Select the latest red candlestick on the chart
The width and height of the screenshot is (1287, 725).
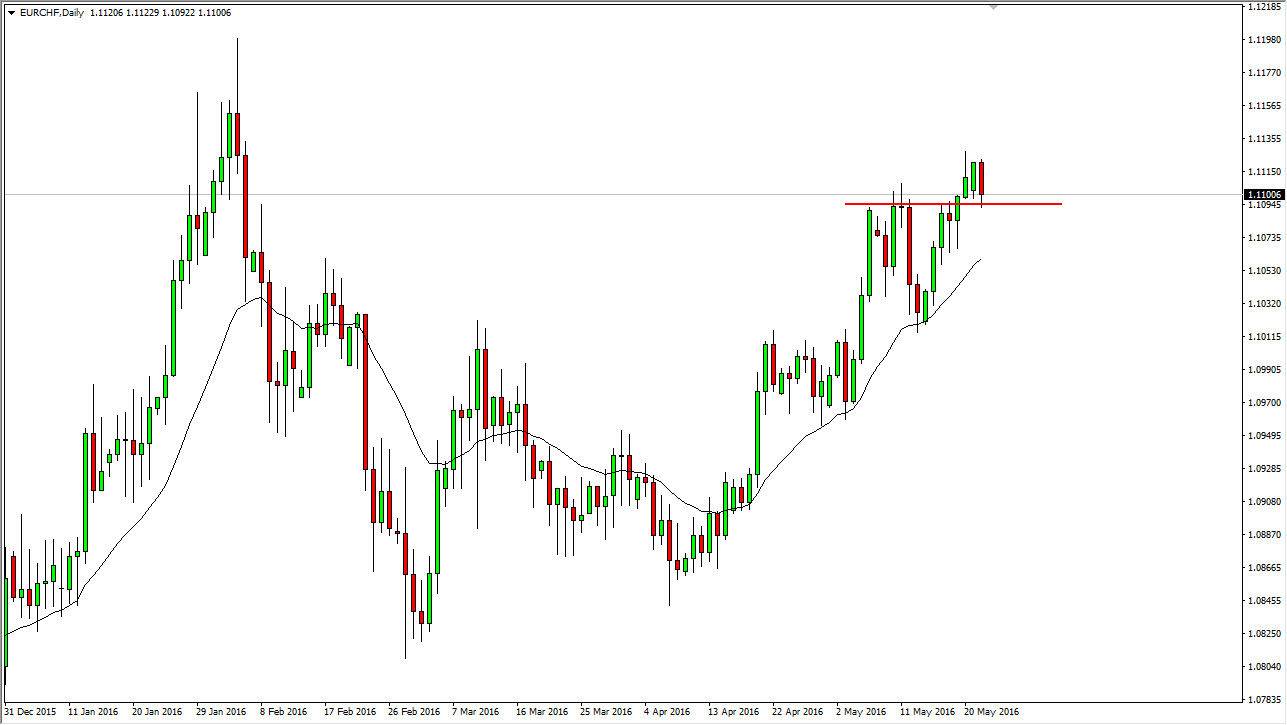pyautogui.click(x=981, y=175)
